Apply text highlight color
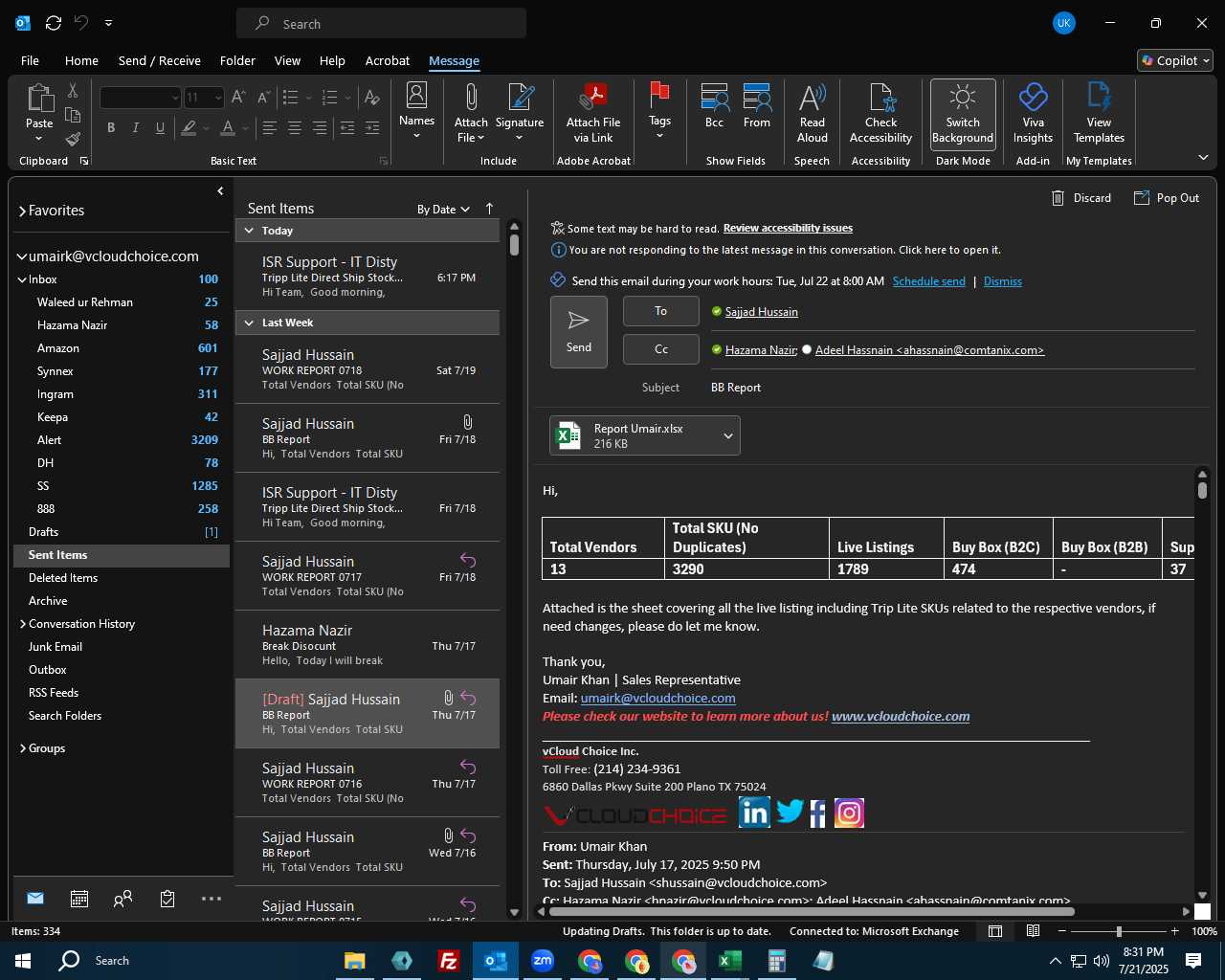Screen dimensions: 1225x980 (189, 127)
